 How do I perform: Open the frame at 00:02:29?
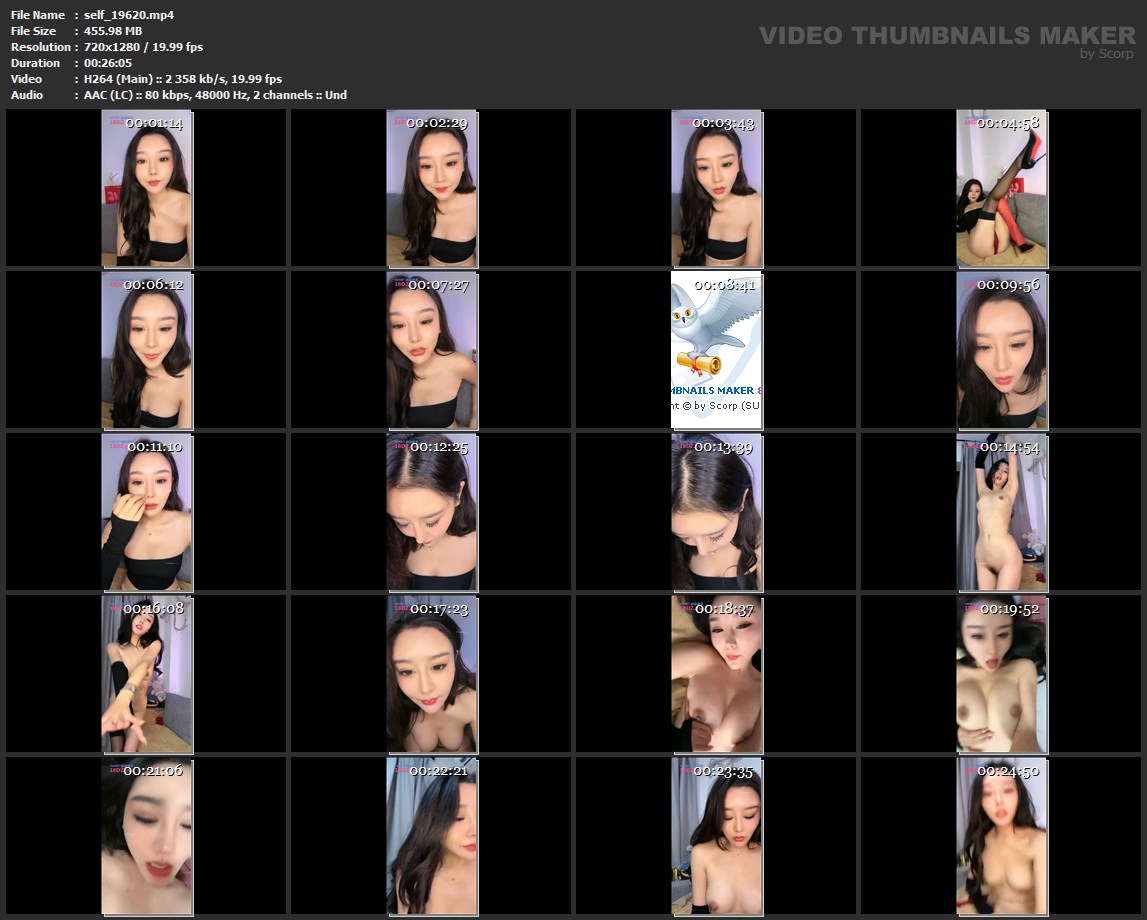432,188
